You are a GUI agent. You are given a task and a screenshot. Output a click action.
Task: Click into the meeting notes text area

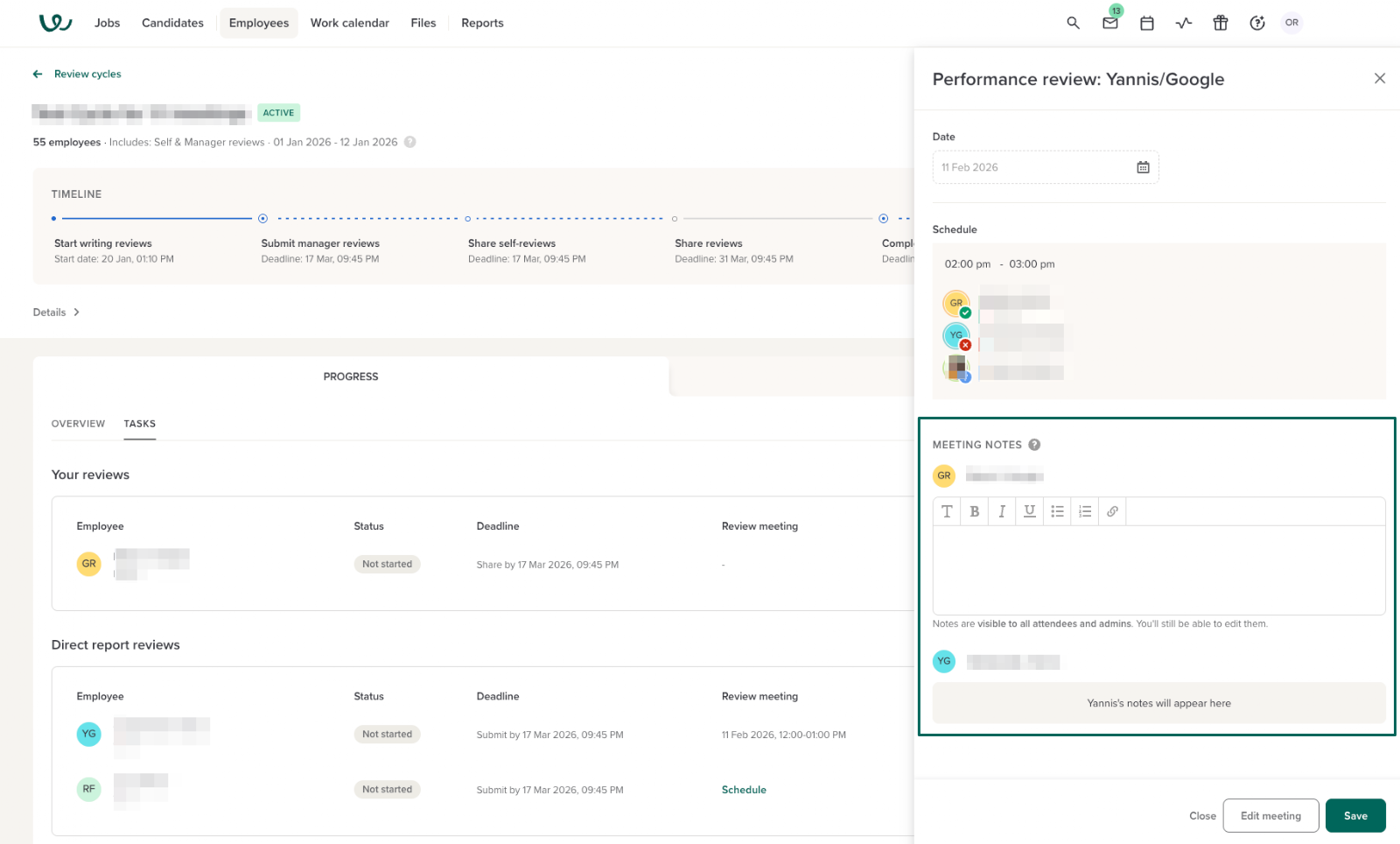(1158, 569)
